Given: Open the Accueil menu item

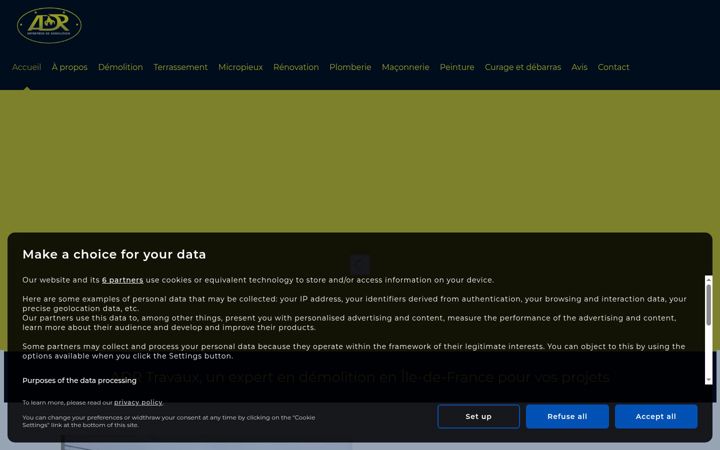Looking at the screenshot, I should point(27,67).
